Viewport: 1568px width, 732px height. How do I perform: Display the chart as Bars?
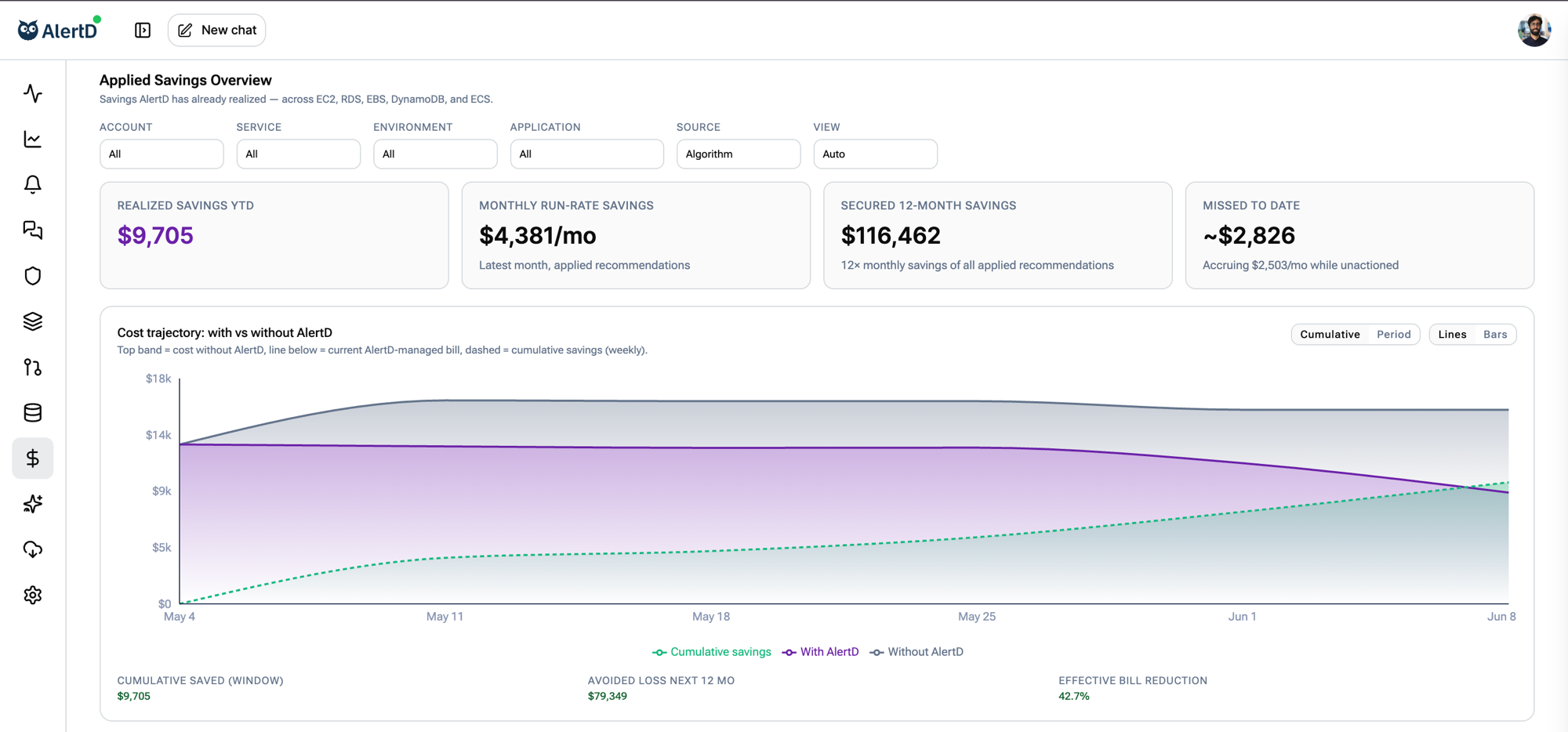(x=1495, y=335)
